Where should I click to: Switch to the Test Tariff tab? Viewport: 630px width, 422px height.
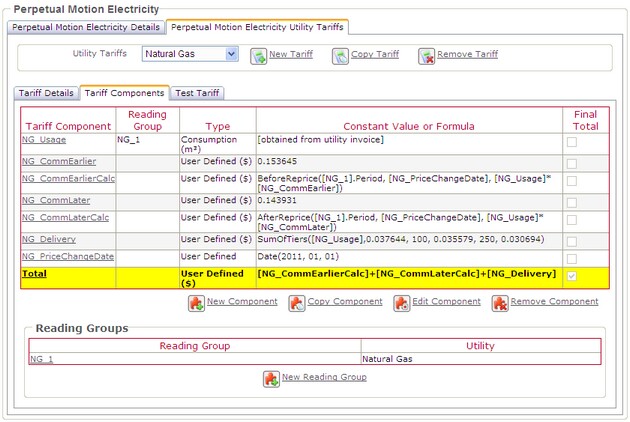click(197, 93)
